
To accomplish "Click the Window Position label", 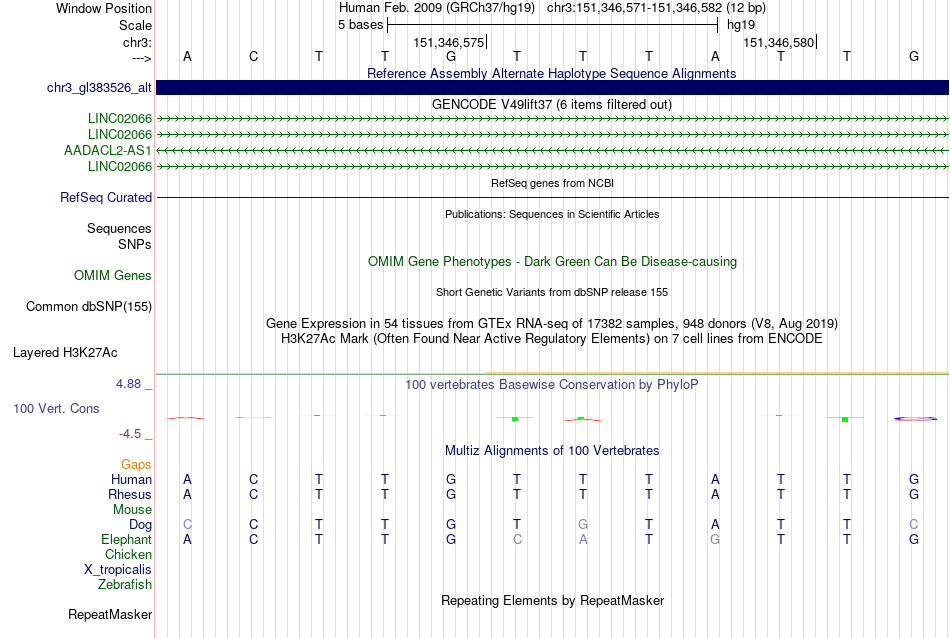I will [104, 8].
